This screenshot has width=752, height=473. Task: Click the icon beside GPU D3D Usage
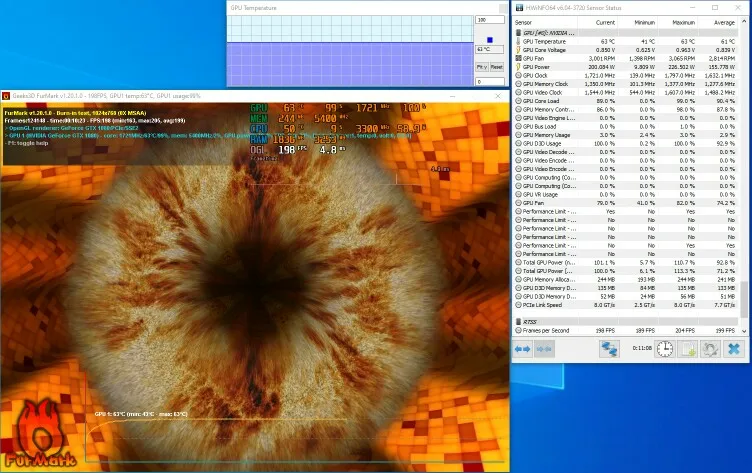(518, 143)
